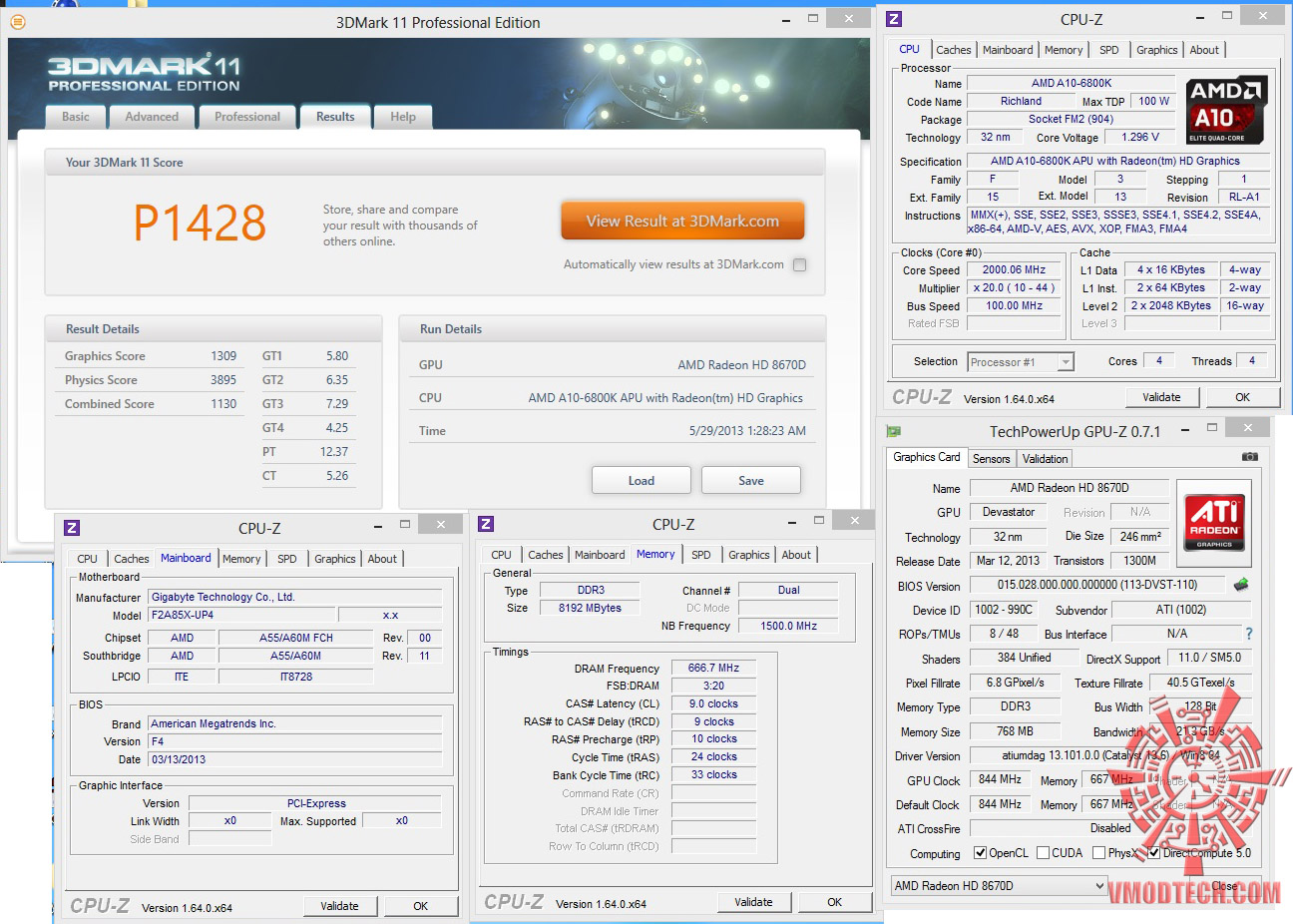Save the BIOS using the GPU-Z chip icon
This screenshot has width=1293, height=924.
click(1241, 585)
